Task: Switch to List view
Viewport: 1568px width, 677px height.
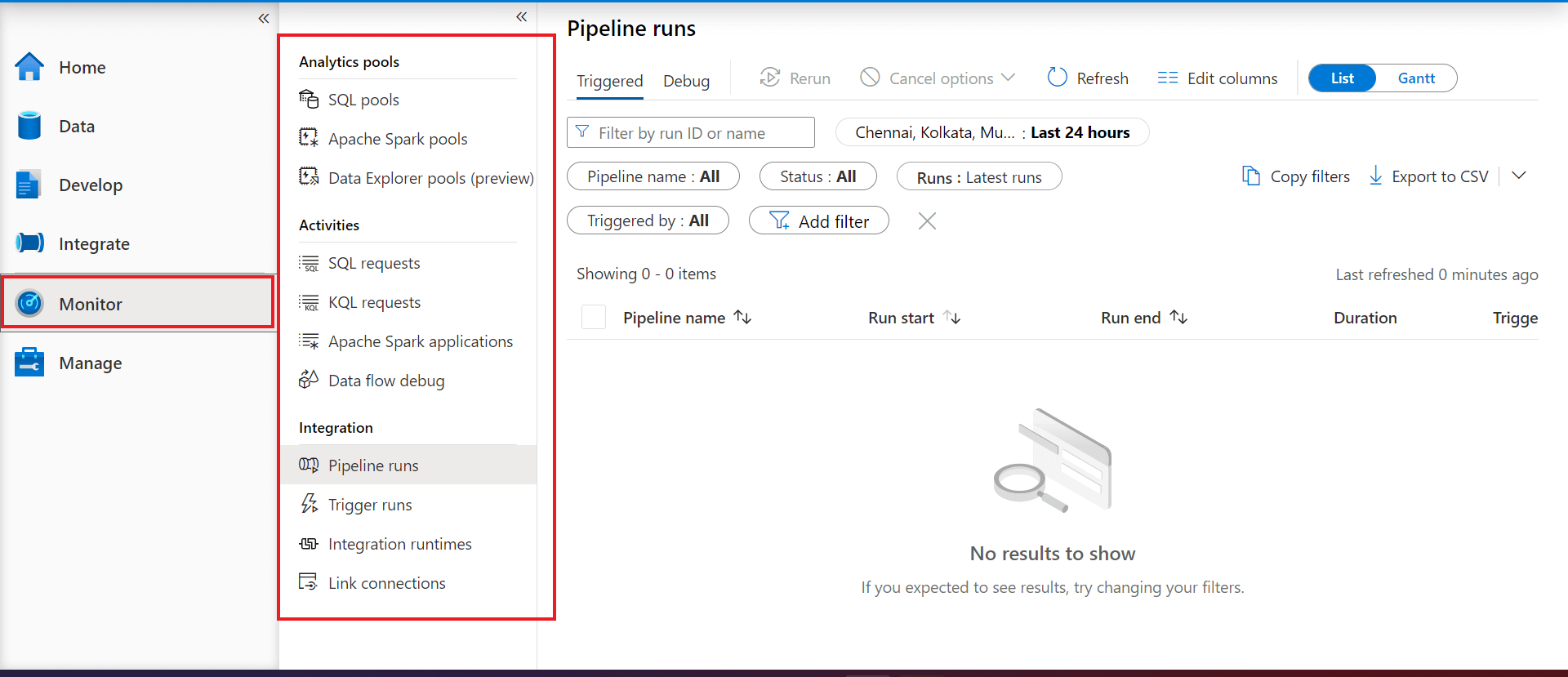Action: [x=1342, y=78]
